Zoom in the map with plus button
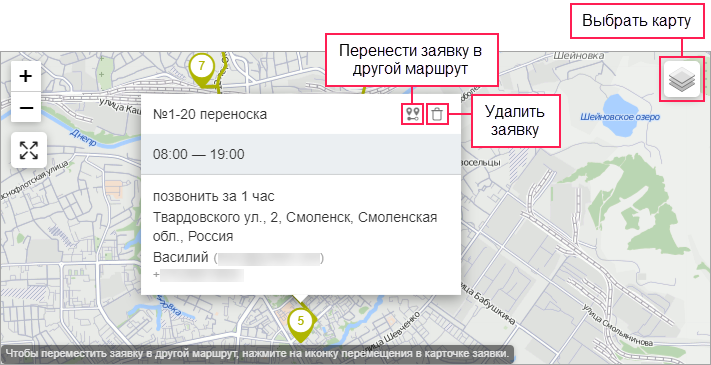The width and height of the screenshot is (711, 365). tap(26, 76)
